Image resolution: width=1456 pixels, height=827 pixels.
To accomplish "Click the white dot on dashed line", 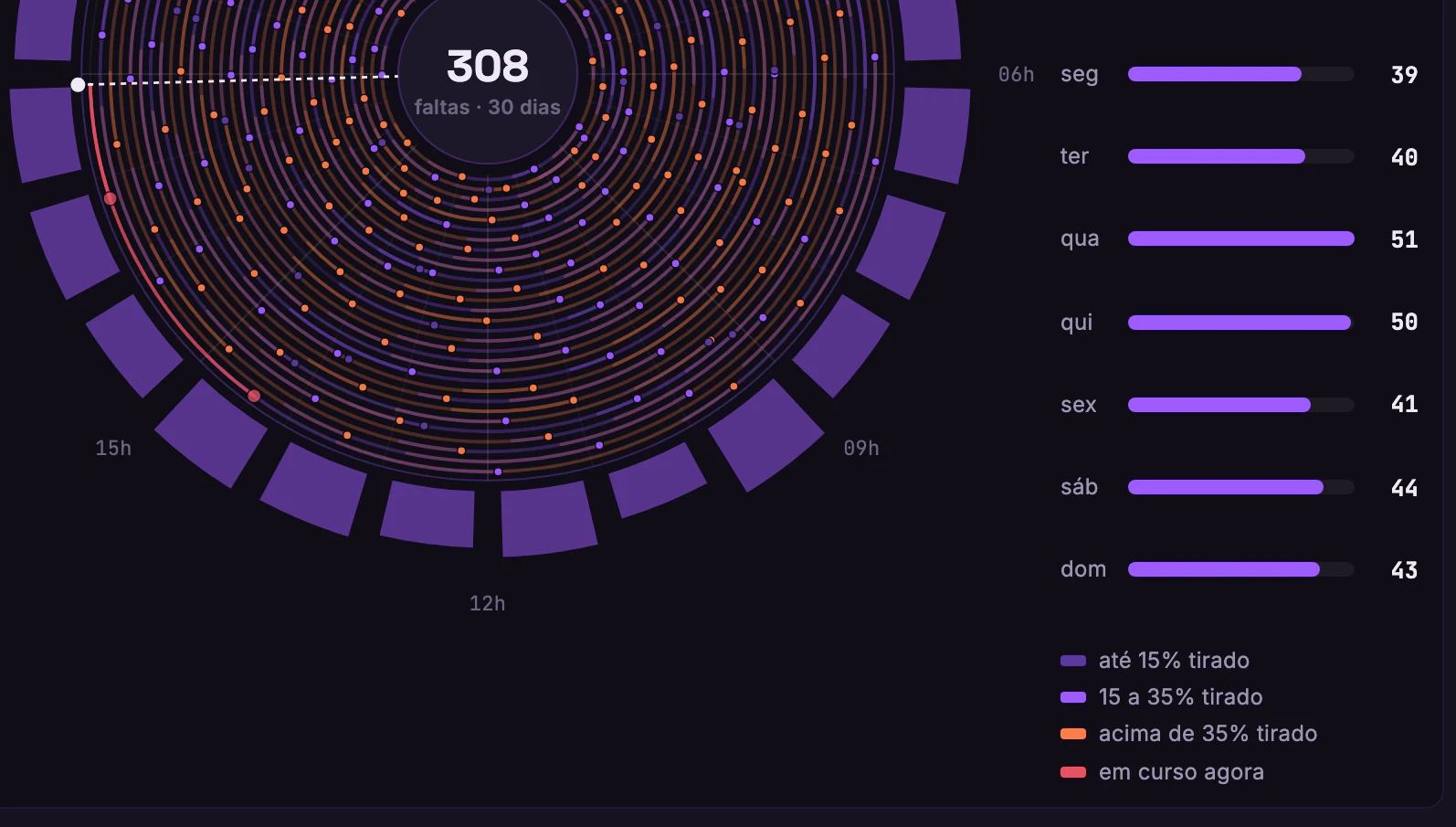I will (x=78, y=85).
